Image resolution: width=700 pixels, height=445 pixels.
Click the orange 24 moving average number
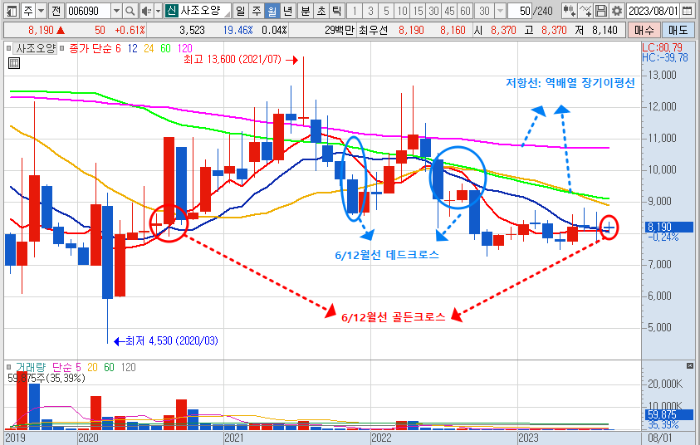tap(149, 48)
